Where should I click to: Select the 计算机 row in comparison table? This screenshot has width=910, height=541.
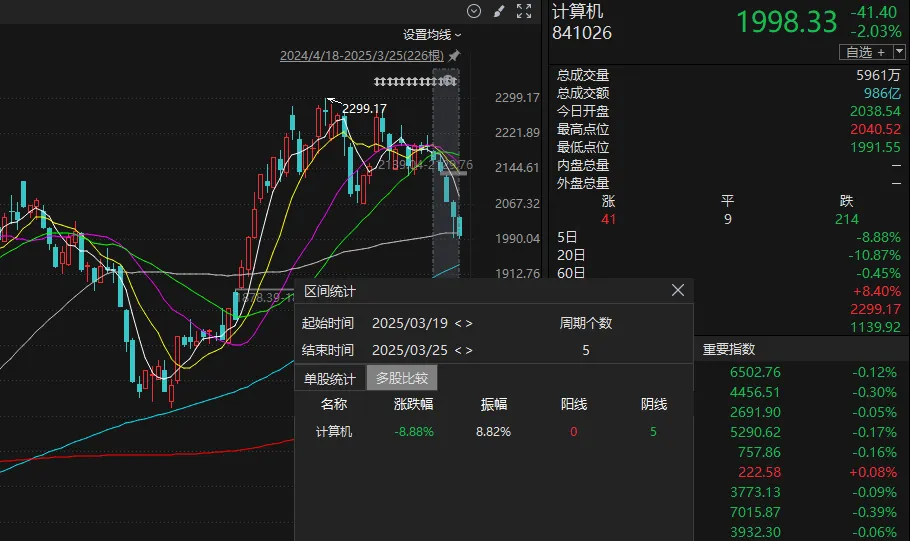click(334, 432)
